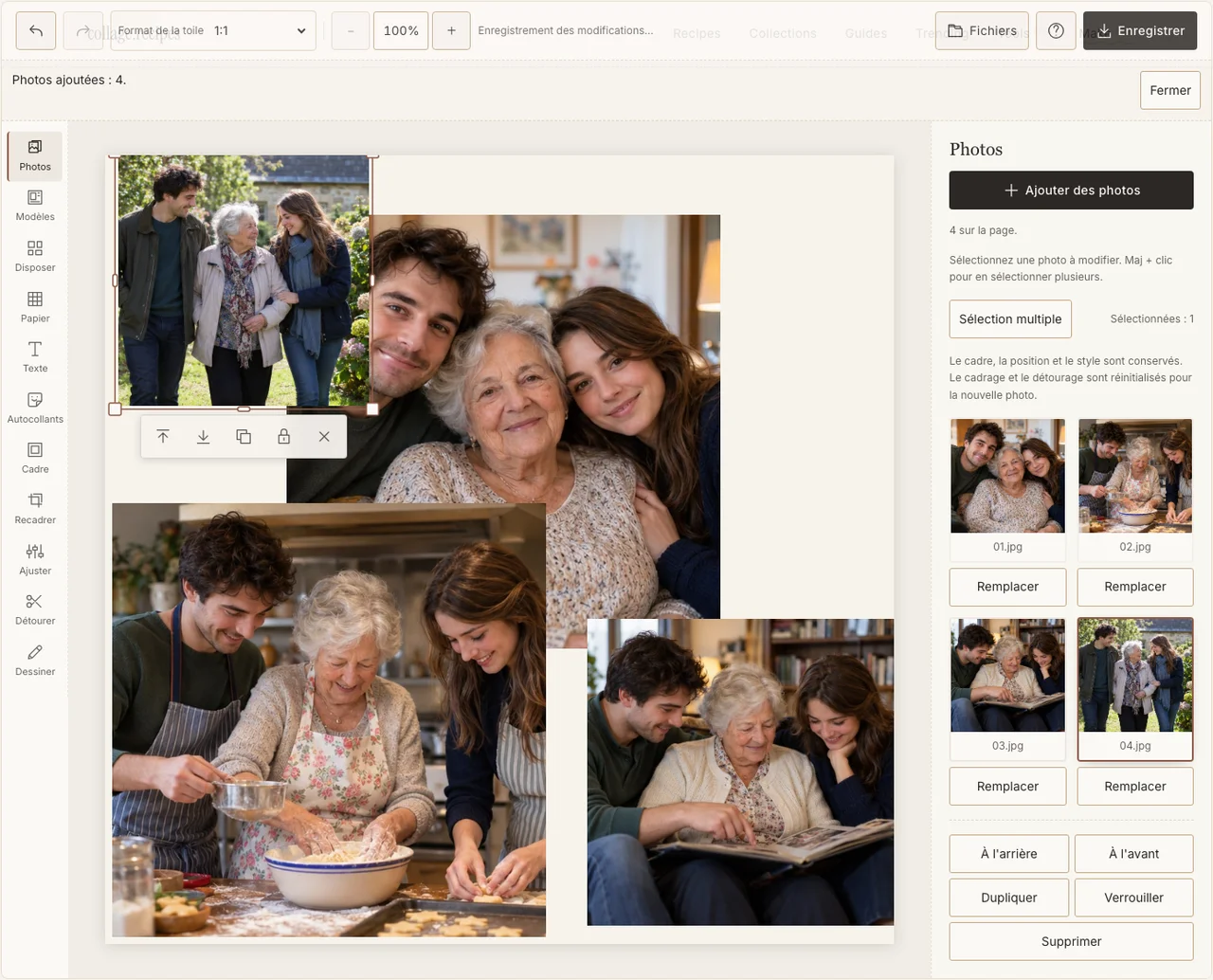Click the redo arrow button
Viewport: 1213px width, 980px height.
point(82,30)
